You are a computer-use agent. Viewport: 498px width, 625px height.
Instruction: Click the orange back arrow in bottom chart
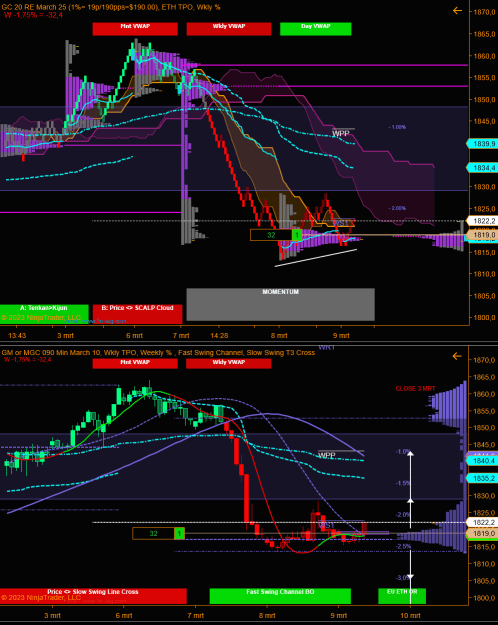click(457, 356)
